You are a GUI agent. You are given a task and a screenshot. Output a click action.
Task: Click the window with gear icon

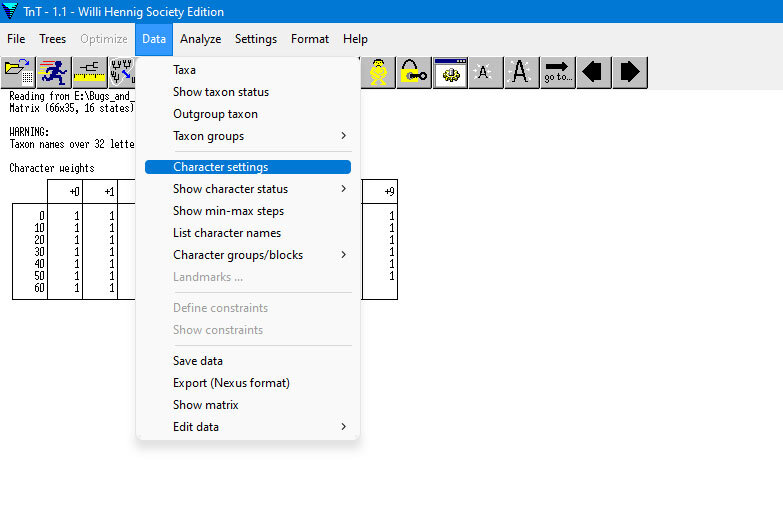coord(450,72)
